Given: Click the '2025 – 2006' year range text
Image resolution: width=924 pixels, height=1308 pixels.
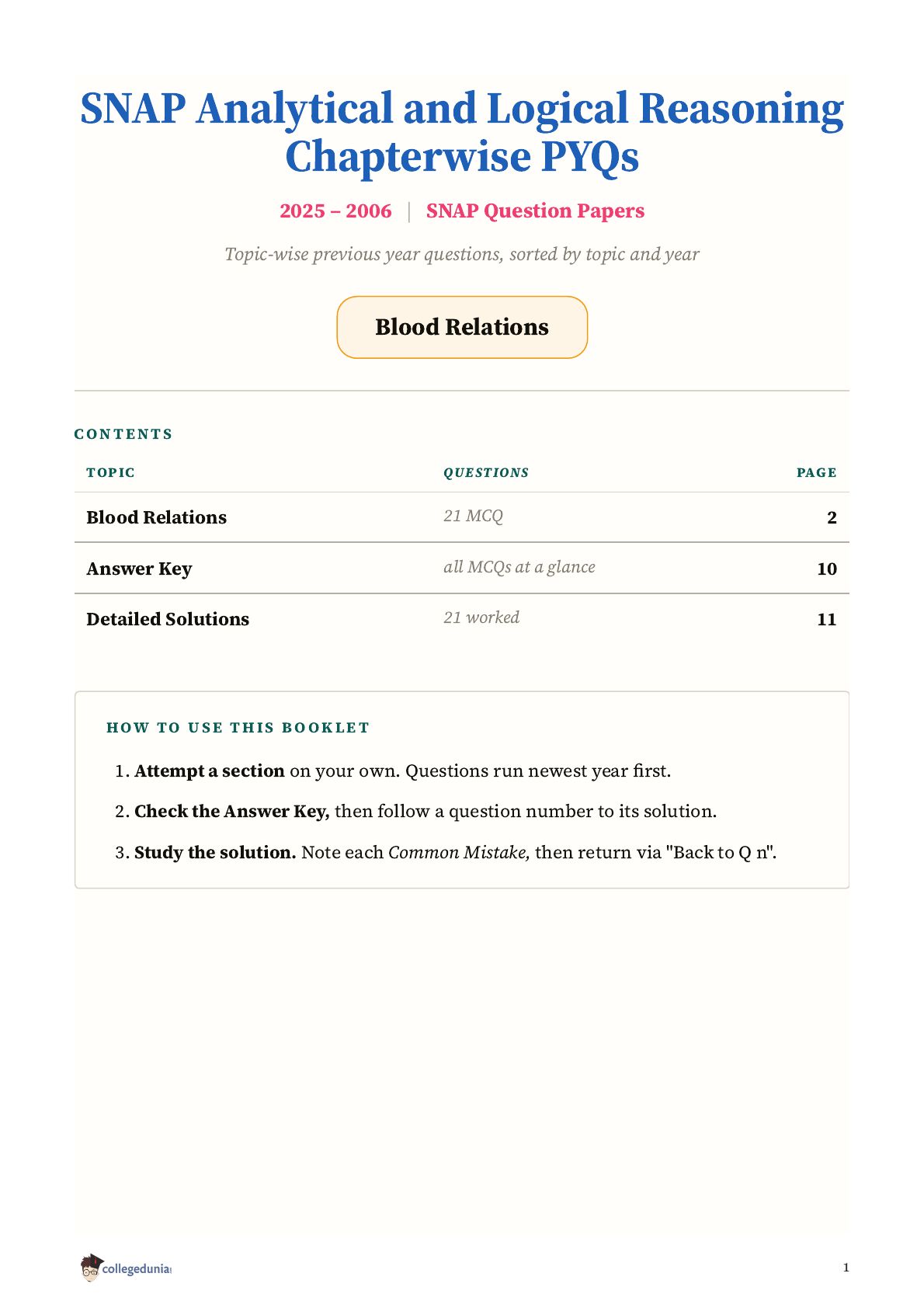Looking at the screenshot, I should [335, 211].
